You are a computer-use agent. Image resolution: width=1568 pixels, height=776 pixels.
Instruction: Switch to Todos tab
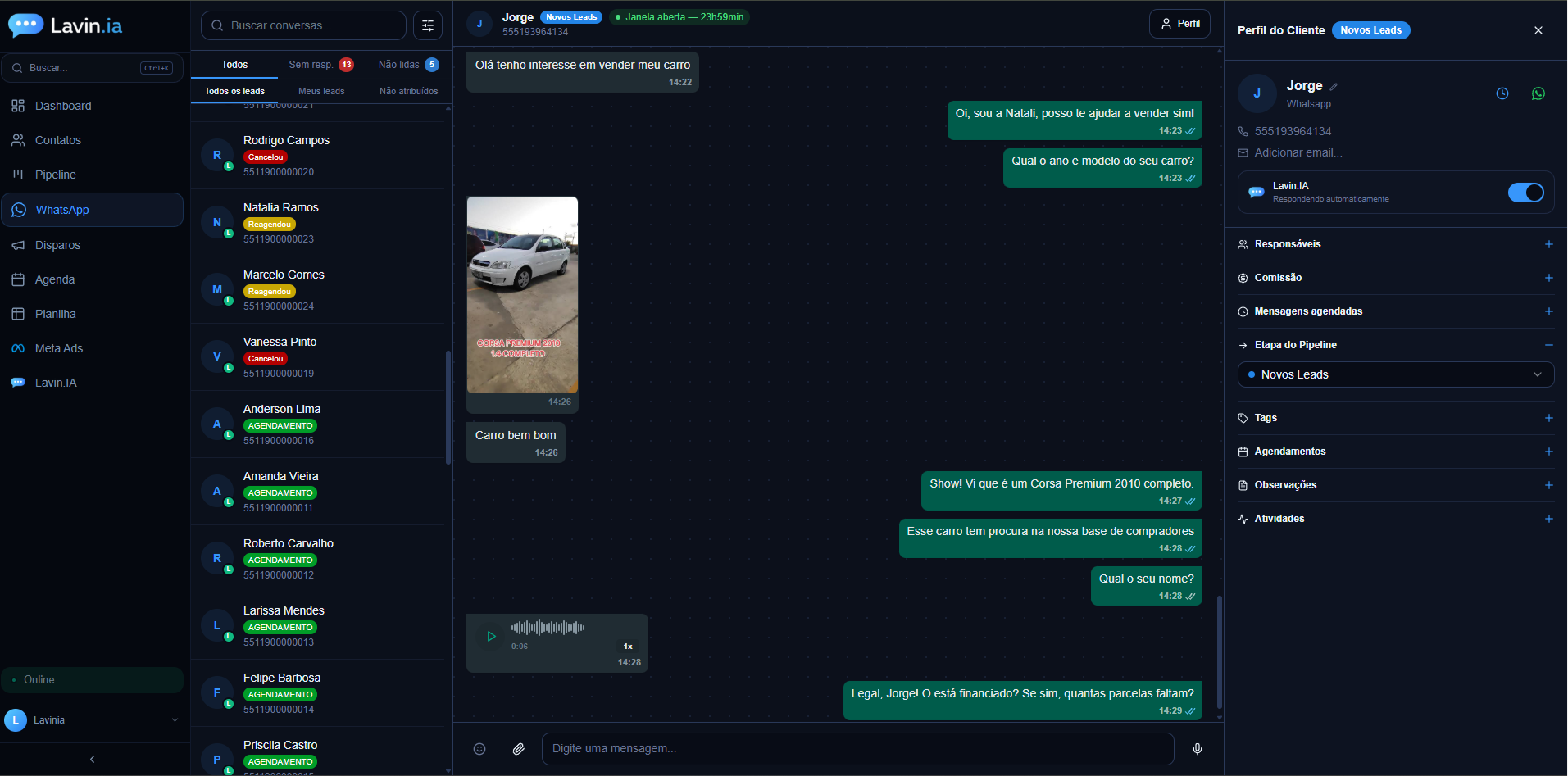tap(234, 65)
